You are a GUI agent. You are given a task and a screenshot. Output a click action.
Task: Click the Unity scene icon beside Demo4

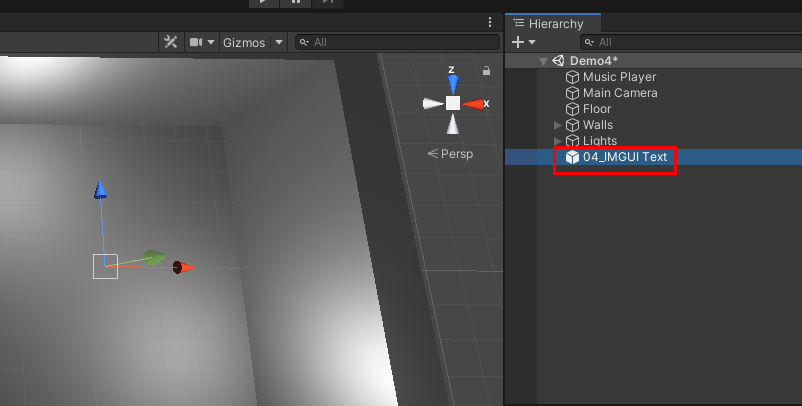click(x=559, y=61)
